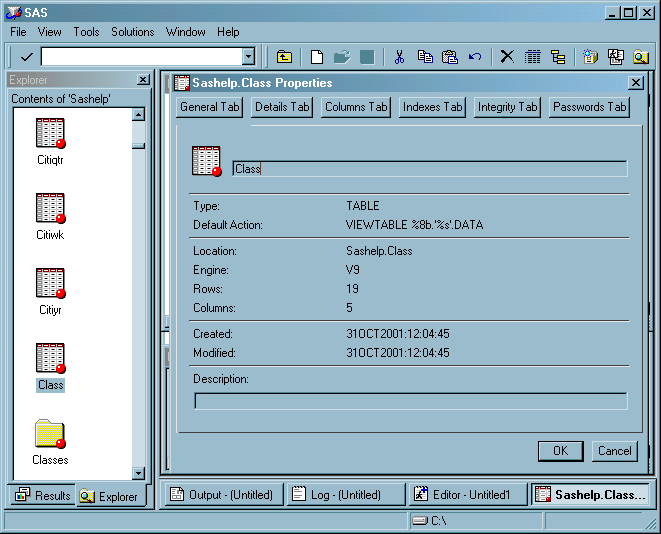Viewport: 661px width, 534px height.
Task: Click the Tree view toolbar icon
Action: coord(558,56)
